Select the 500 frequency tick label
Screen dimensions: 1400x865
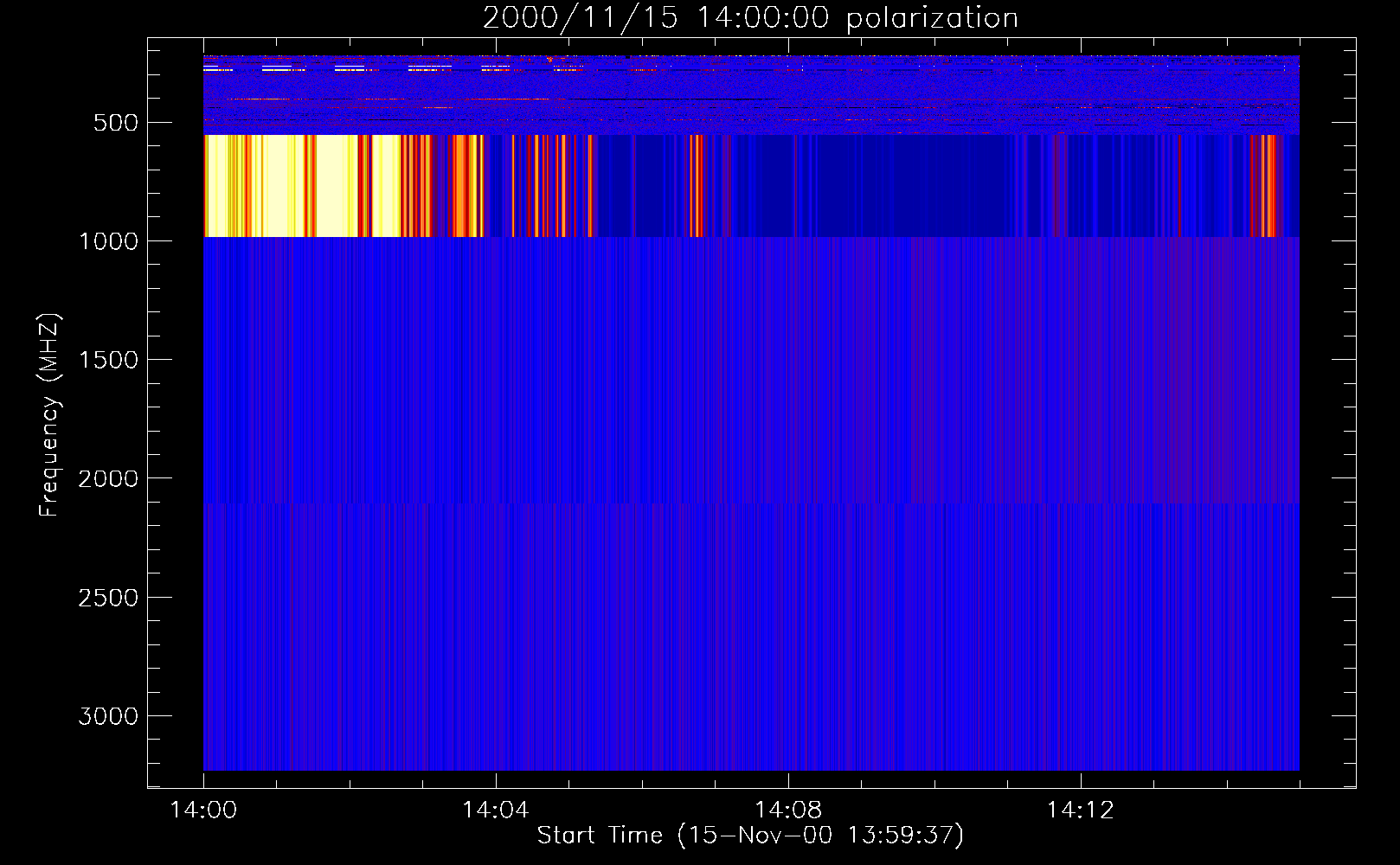point(115,123)
